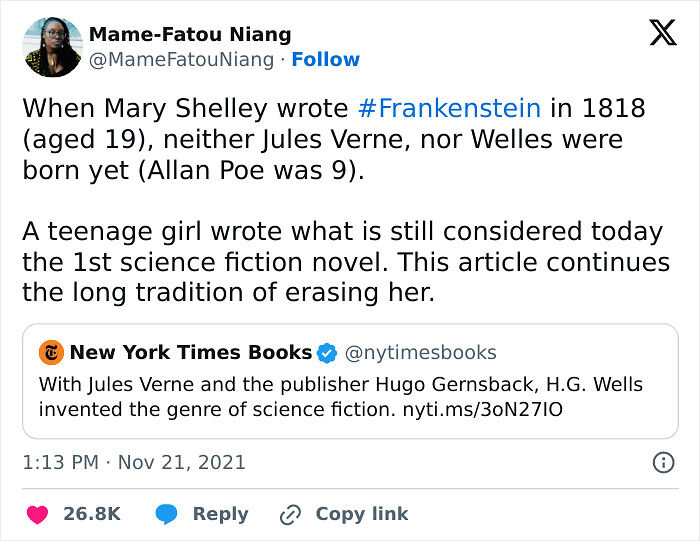700x541 pixels.
Task: Click the New York Times Books name
Action: coord(190,352)
